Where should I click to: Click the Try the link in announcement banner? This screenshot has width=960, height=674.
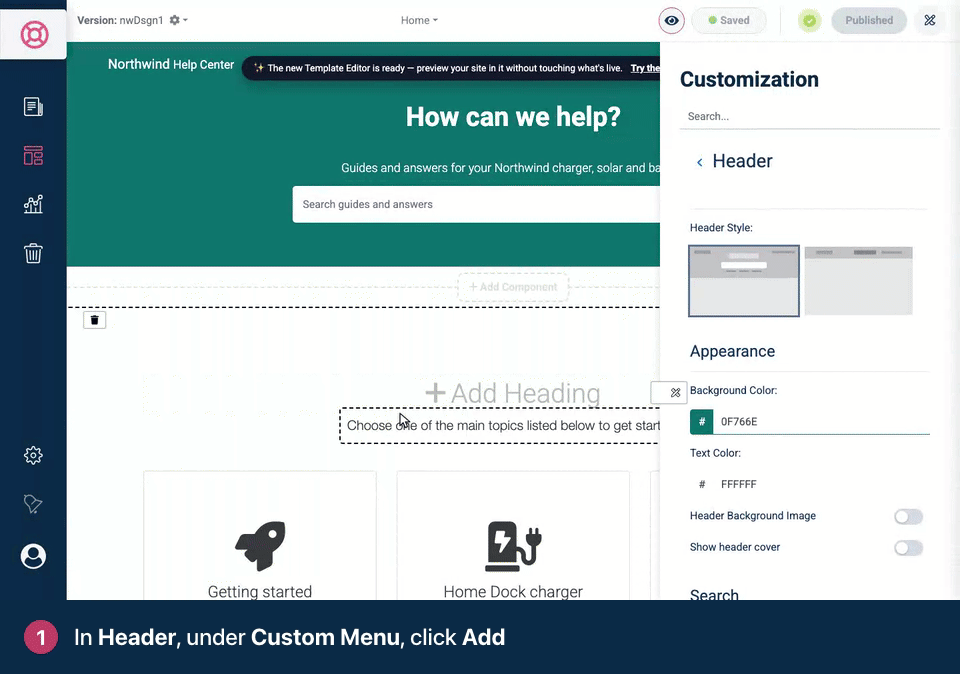[x=645, y=68]
